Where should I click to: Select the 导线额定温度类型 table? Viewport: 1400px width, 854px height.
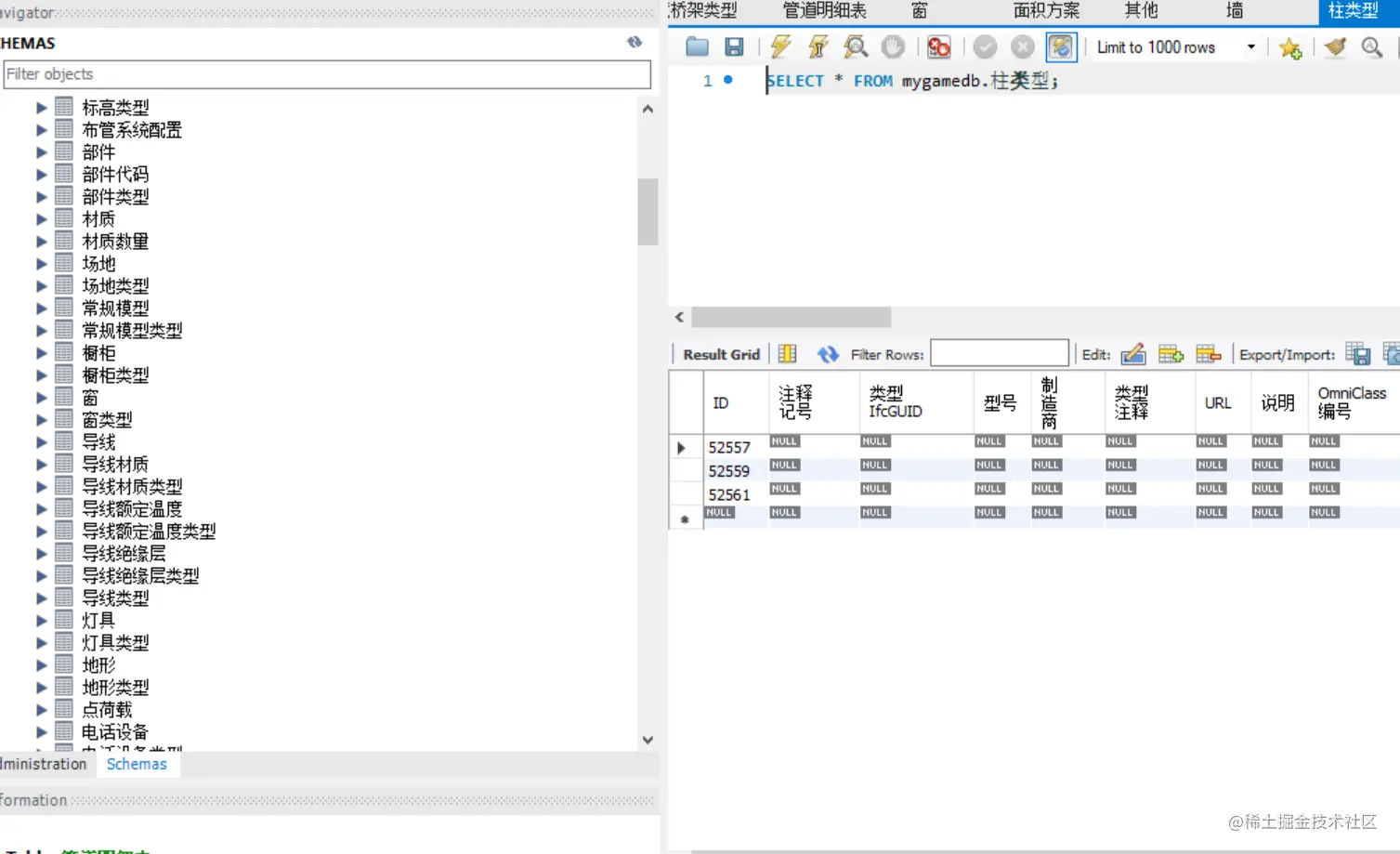click(x=149, y=532)
